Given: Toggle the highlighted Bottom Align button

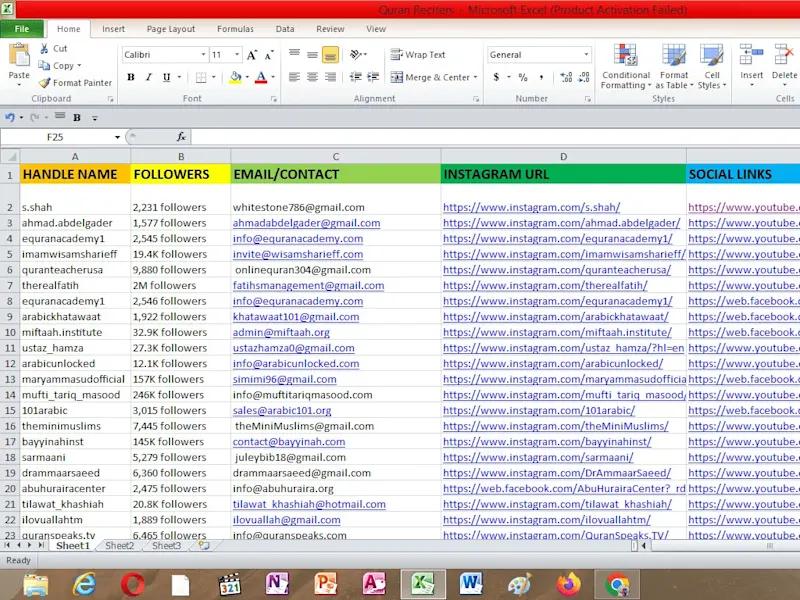Looking at the screenshot, I should tap(331, 54).
